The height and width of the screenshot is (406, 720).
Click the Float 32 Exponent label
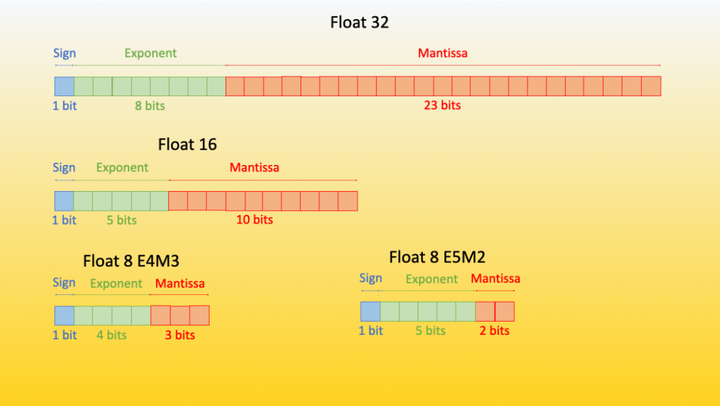pos(150,53)
